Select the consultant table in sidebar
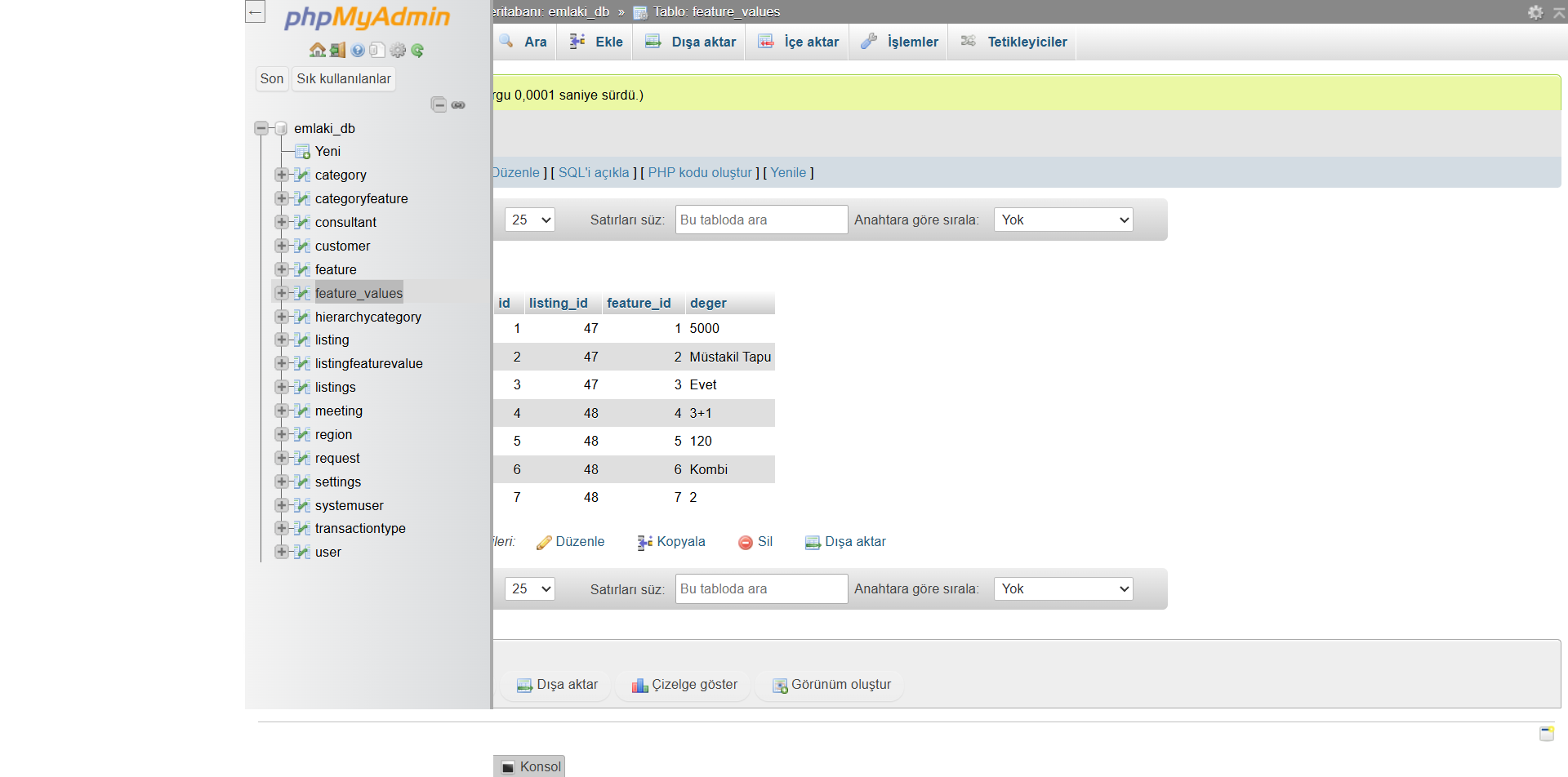The image size is (1568, 777). coord(345,222)
